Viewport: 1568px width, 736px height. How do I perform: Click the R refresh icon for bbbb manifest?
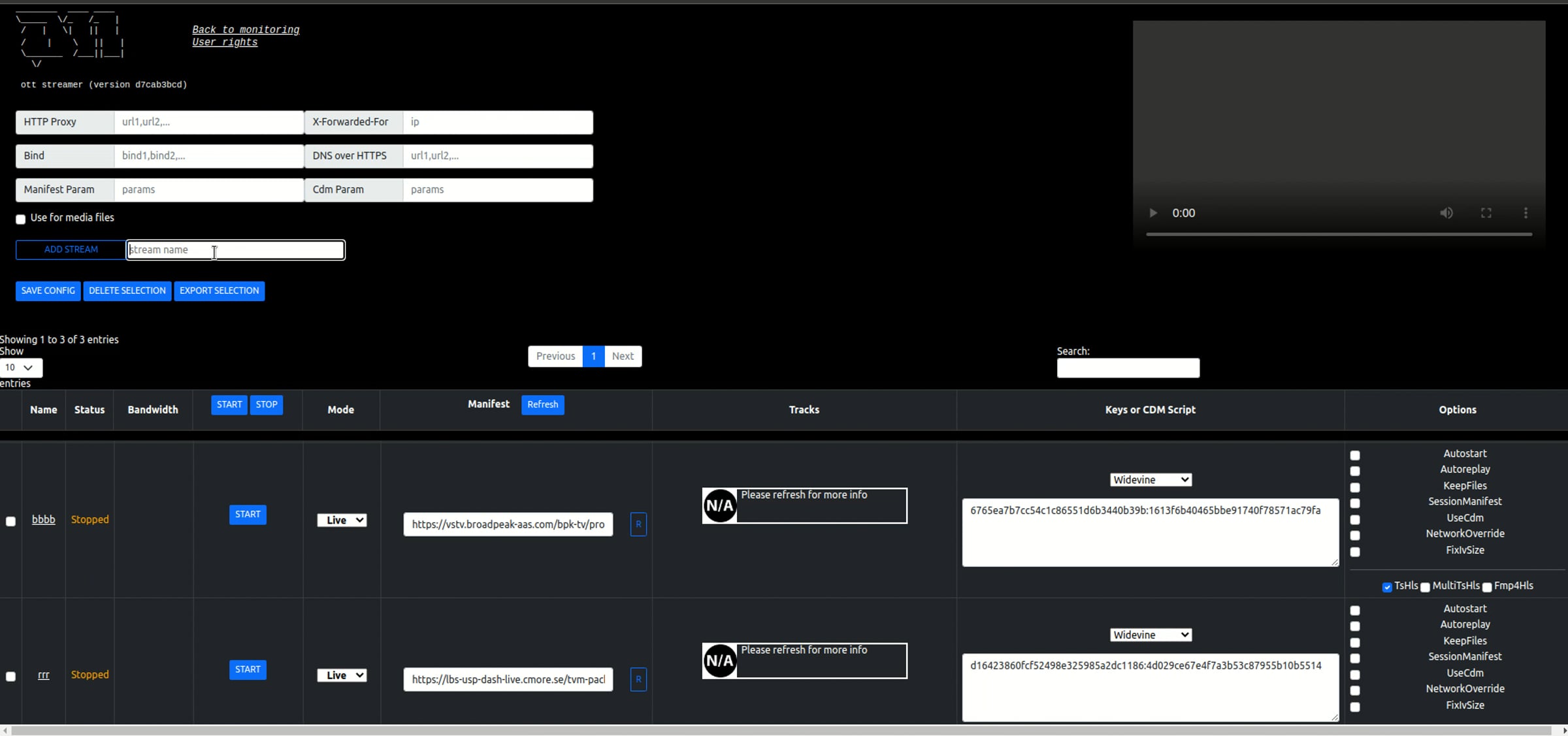pos(638,524)
